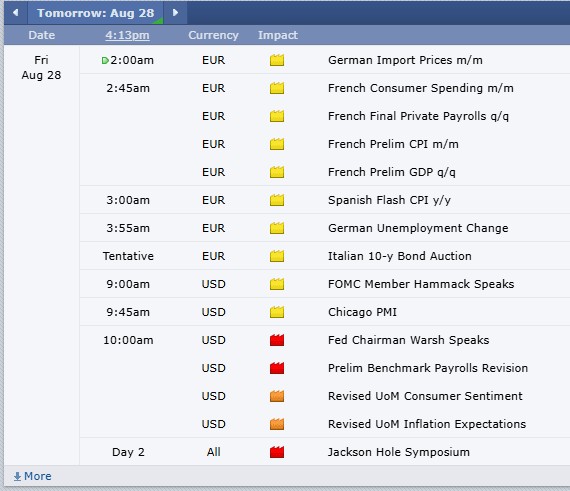Image resolution: width=570 pixels, height=491 pixels.
Task: Click yellow impact icon for Chicago PMI
Action: [x=277, y=312]
